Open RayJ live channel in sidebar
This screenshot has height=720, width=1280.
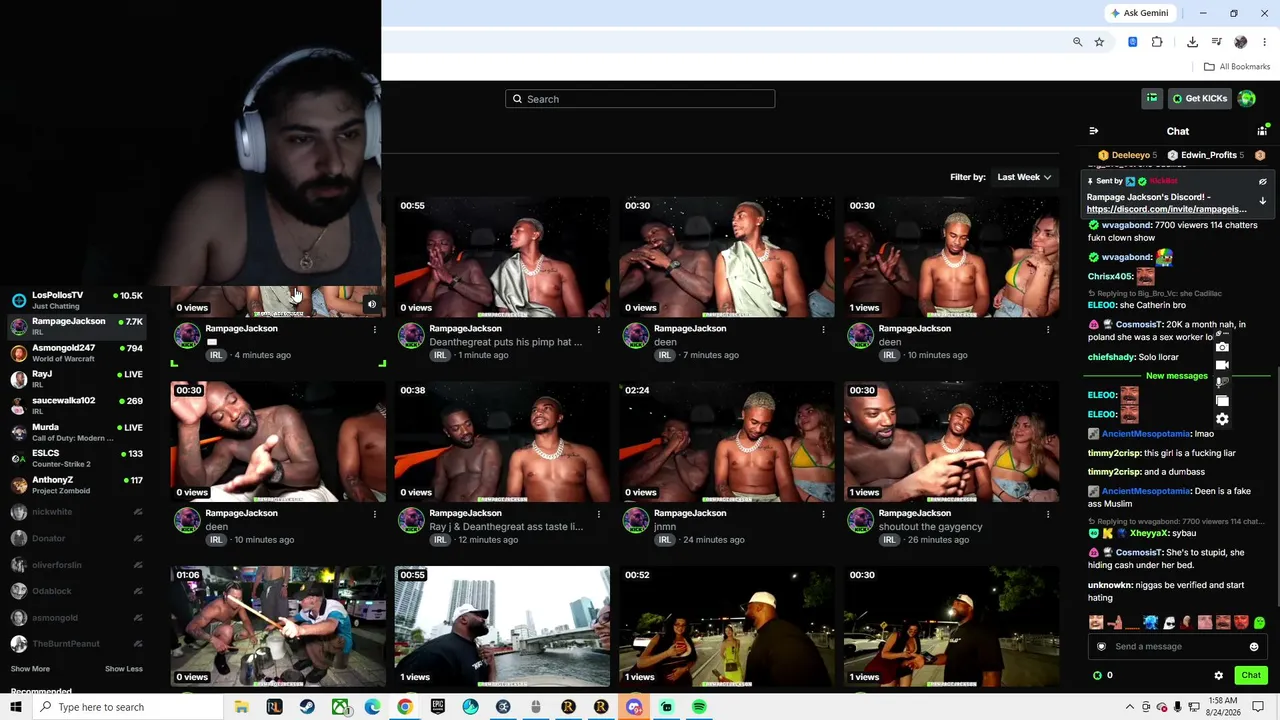[77, 378]
